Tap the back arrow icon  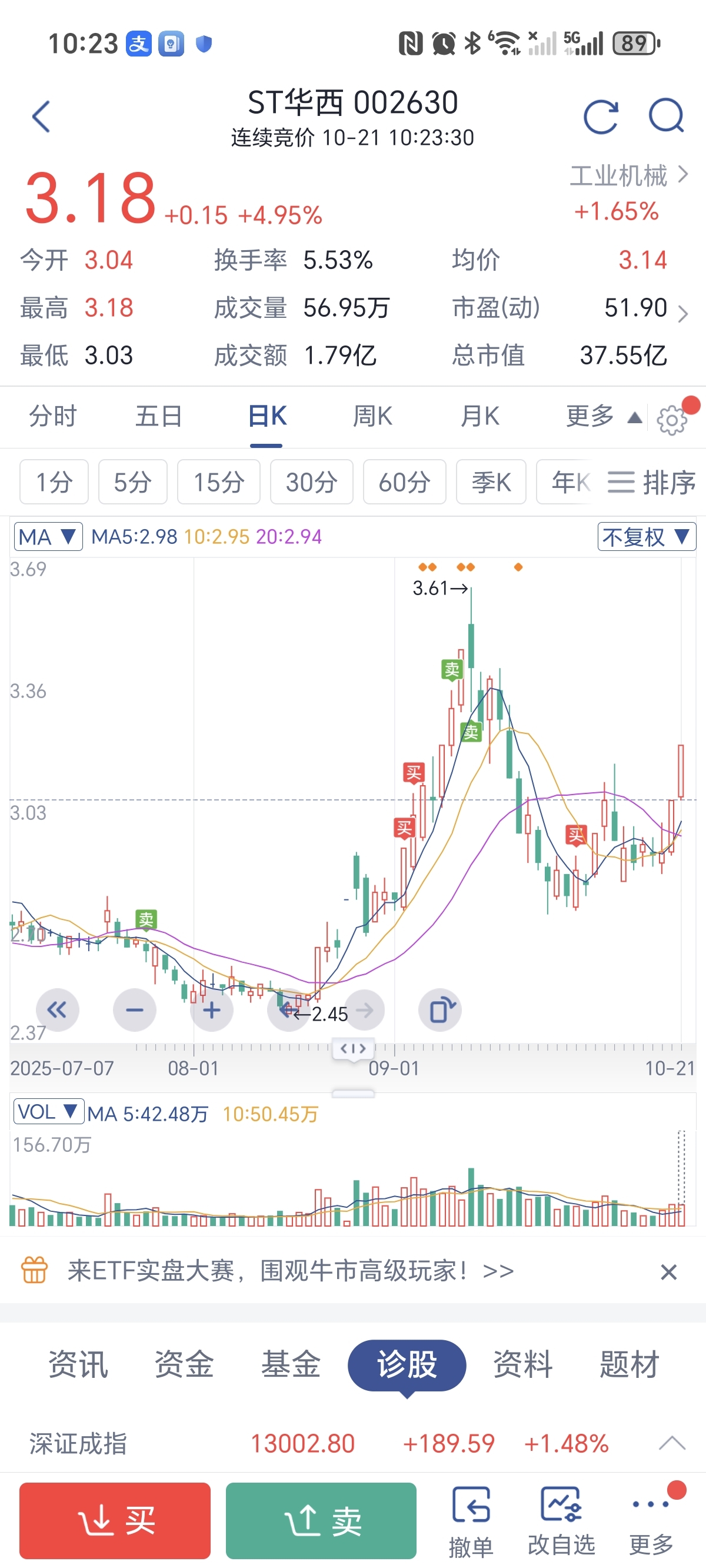41,117
